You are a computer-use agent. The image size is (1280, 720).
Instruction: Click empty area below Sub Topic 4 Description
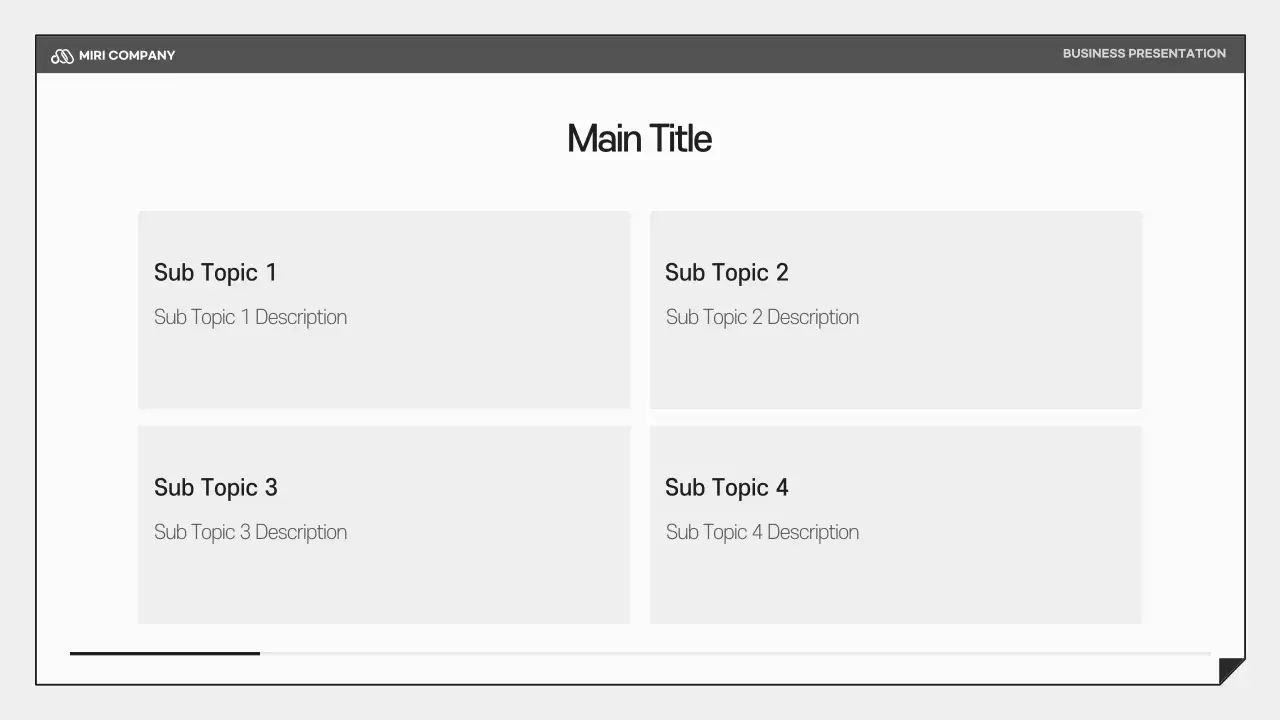(x=896, y=585)
